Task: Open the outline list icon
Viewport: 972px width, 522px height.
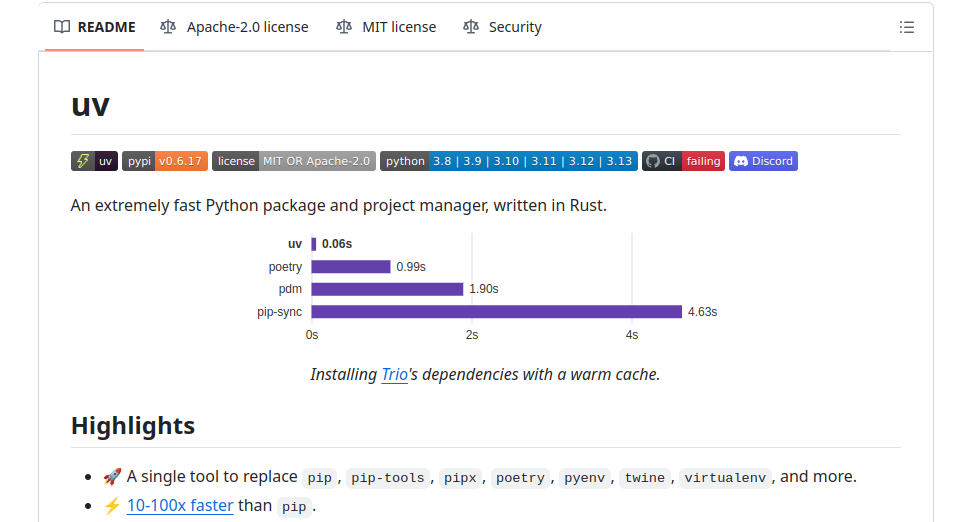Action: click(906, 27)
